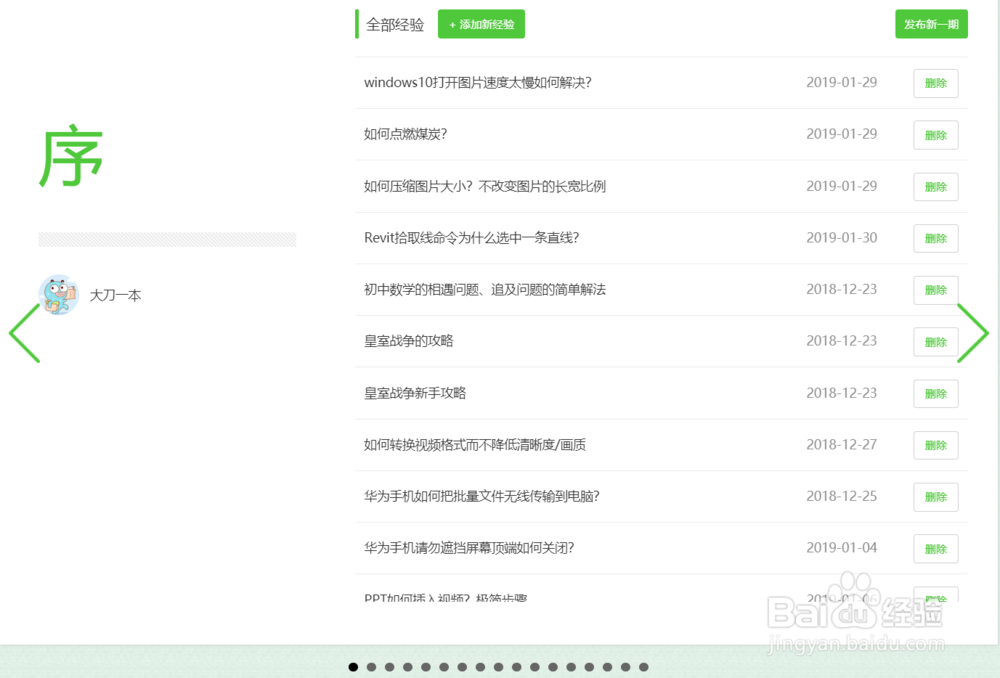This screenshot has width=1000, height=678.
Task: Click the username 大刀一本
Action: 114,295
